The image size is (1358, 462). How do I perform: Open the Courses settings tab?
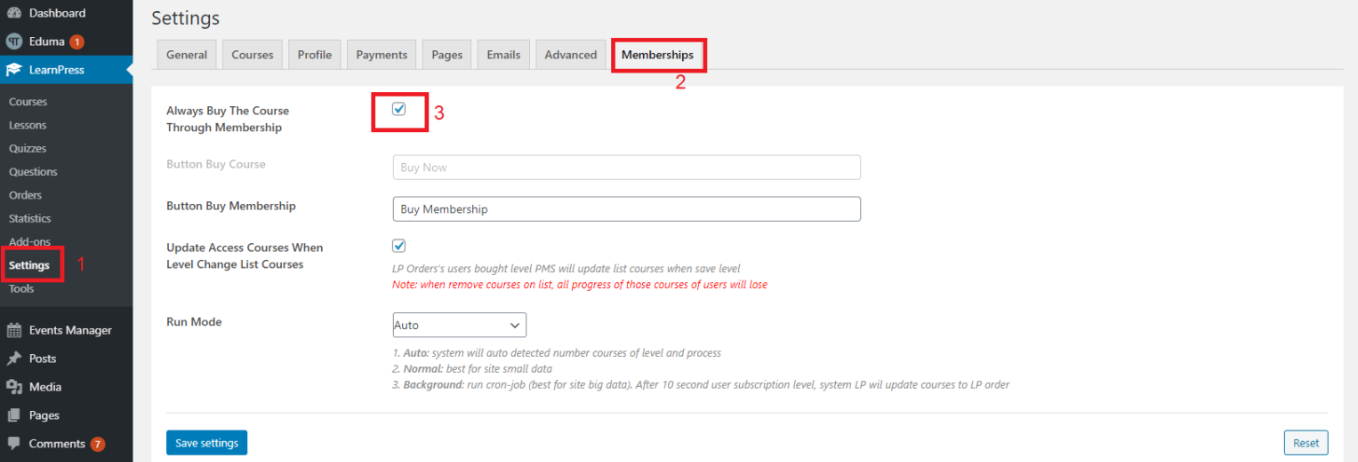(252, 55)
